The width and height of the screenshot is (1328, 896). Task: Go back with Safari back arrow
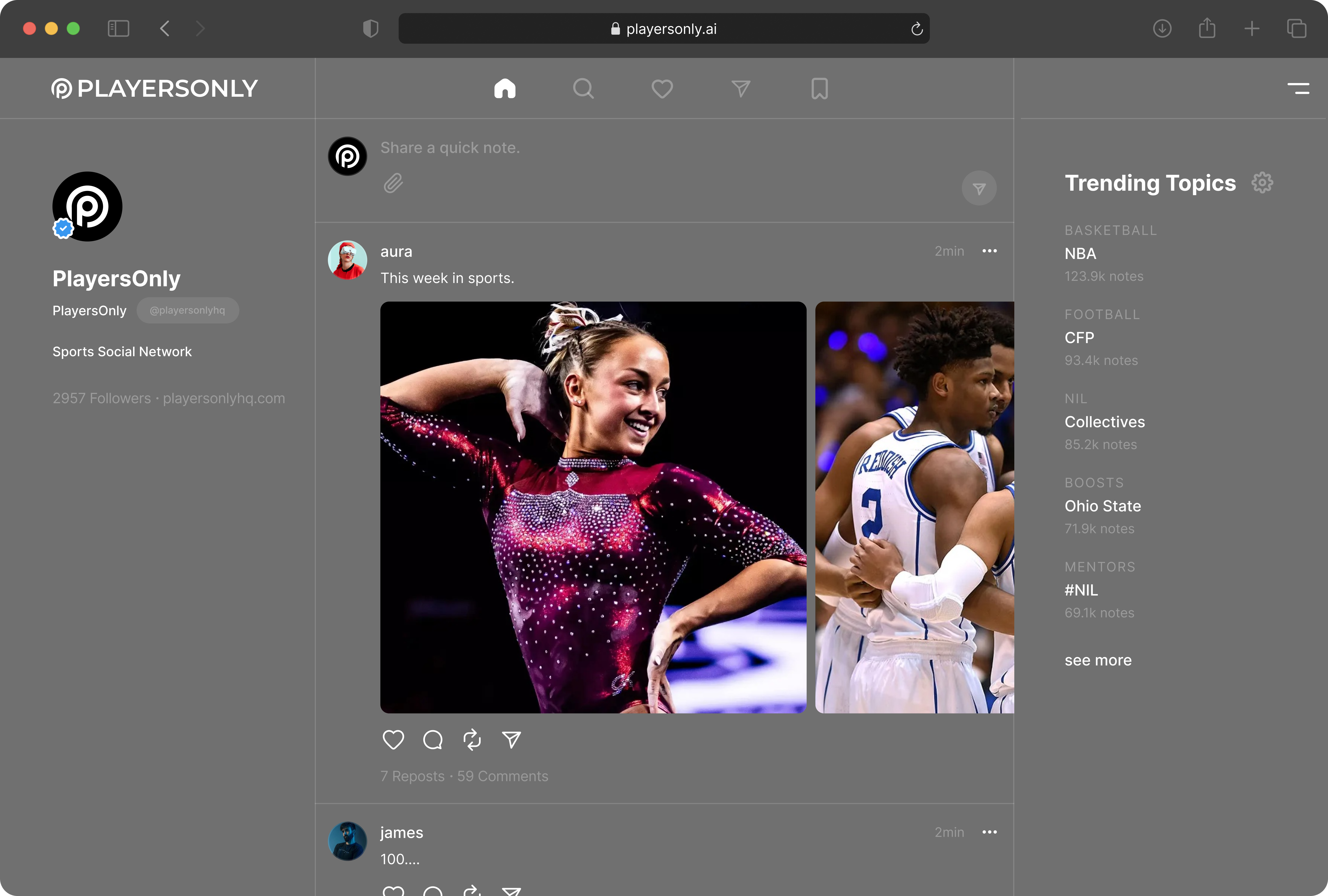click(164, 29)
